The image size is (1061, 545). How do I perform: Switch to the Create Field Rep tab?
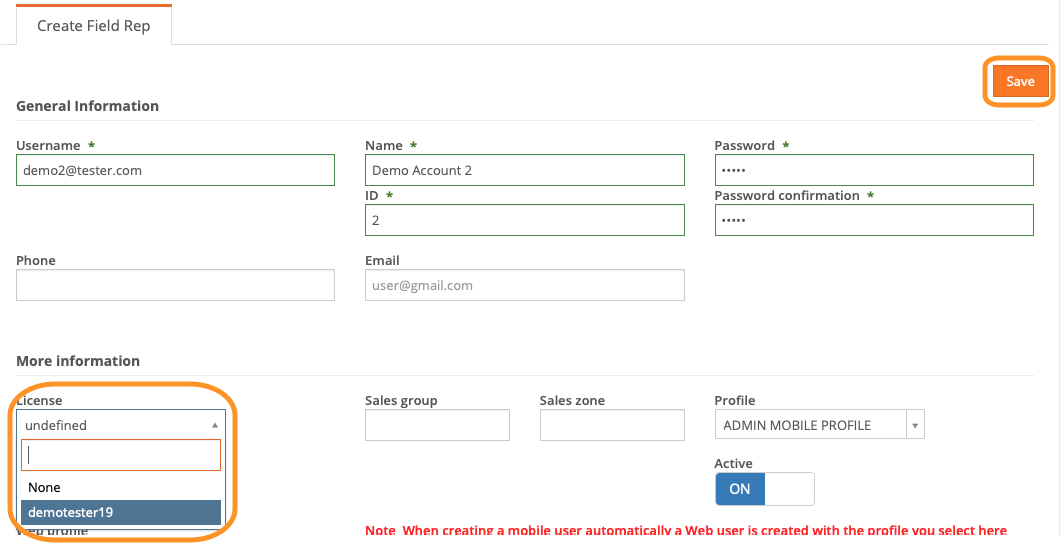(x=94, y=26)
